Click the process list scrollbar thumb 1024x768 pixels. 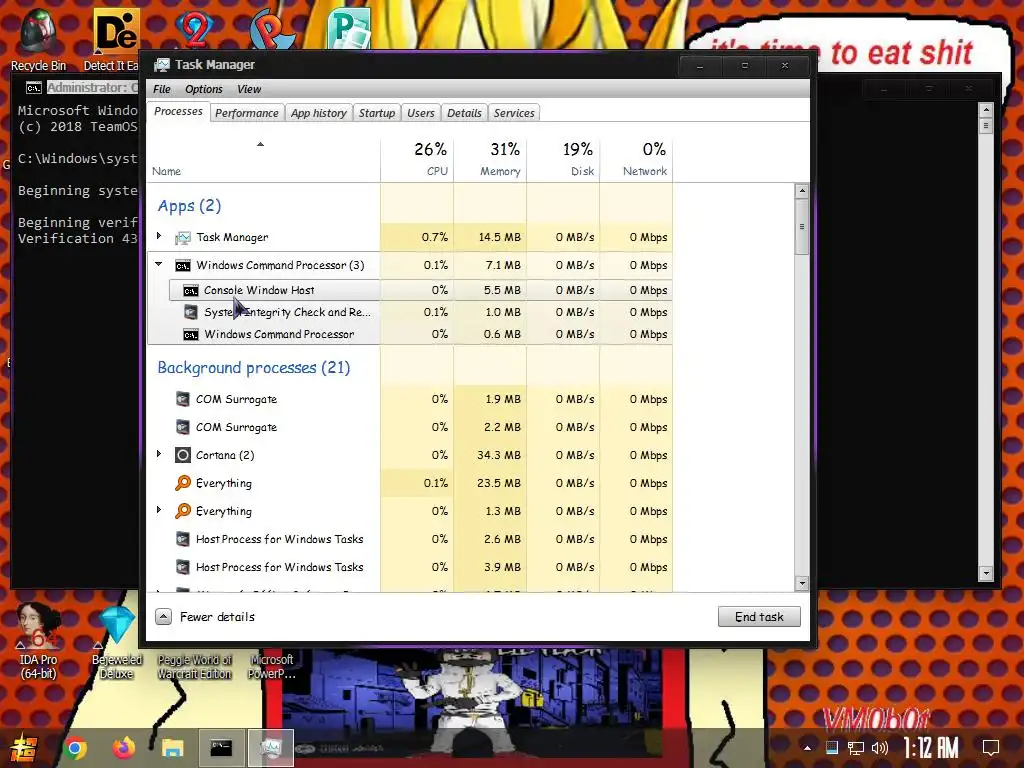[802, 227]
